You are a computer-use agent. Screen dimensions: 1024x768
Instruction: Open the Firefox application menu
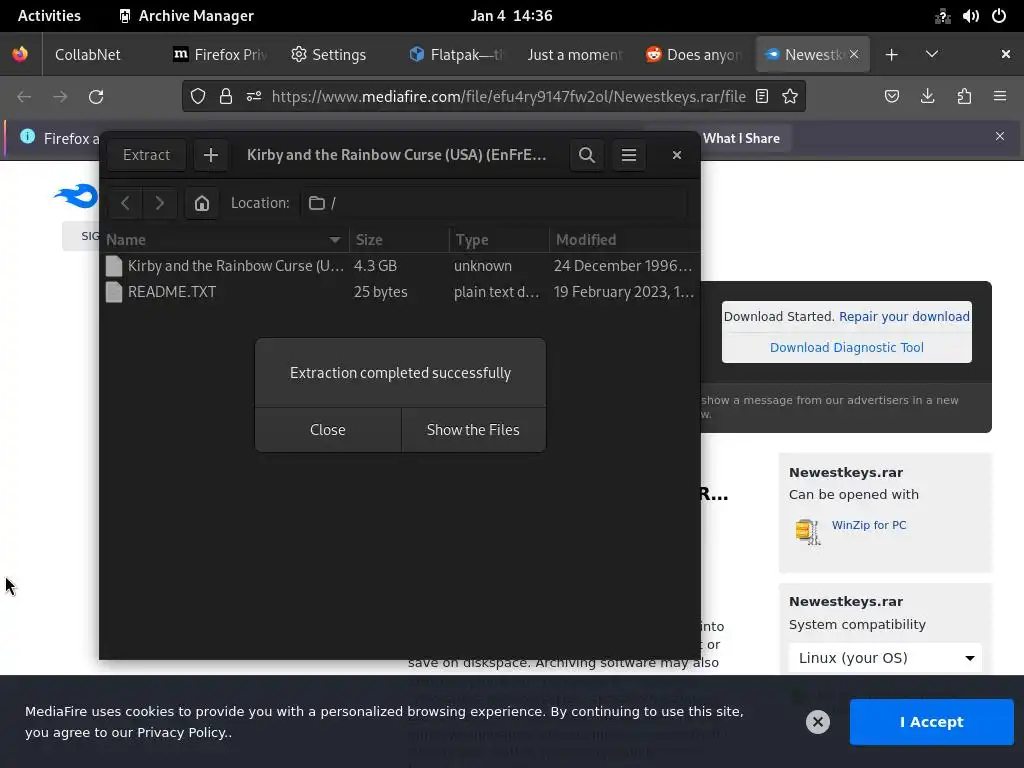click(x=1000, y=97)
